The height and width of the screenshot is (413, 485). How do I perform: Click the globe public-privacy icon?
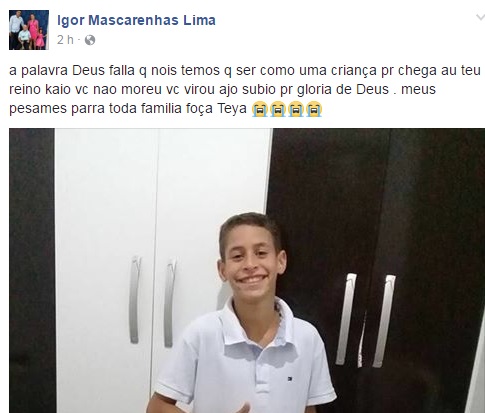coord(90,40)
